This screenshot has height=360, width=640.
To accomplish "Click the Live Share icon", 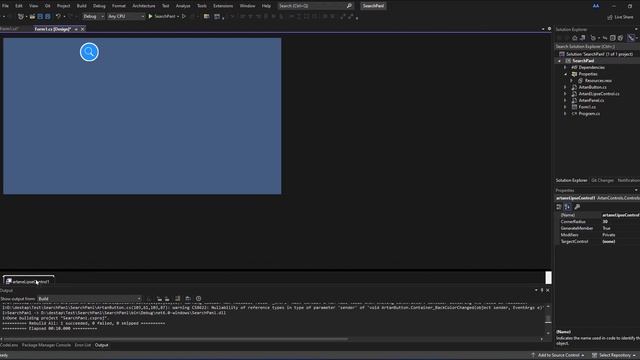I will 610,17.
